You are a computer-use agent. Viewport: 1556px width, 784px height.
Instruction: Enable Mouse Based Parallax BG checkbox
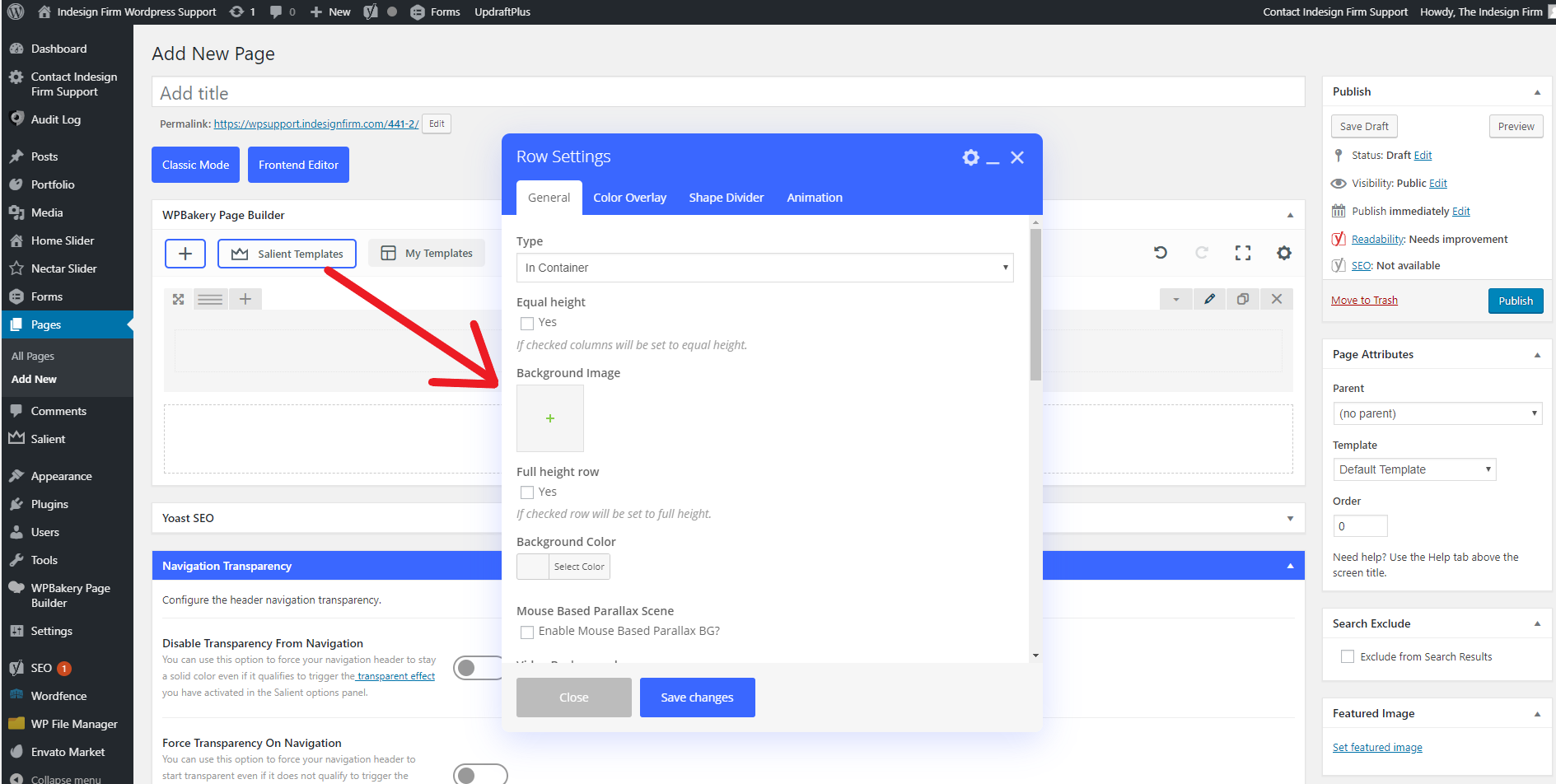[527, 632]
